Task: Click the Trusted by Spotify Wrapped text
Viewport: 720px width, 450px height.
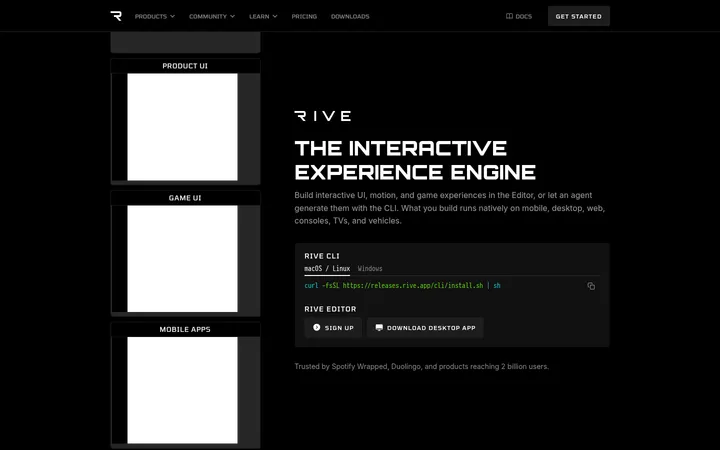Action: 422,366
